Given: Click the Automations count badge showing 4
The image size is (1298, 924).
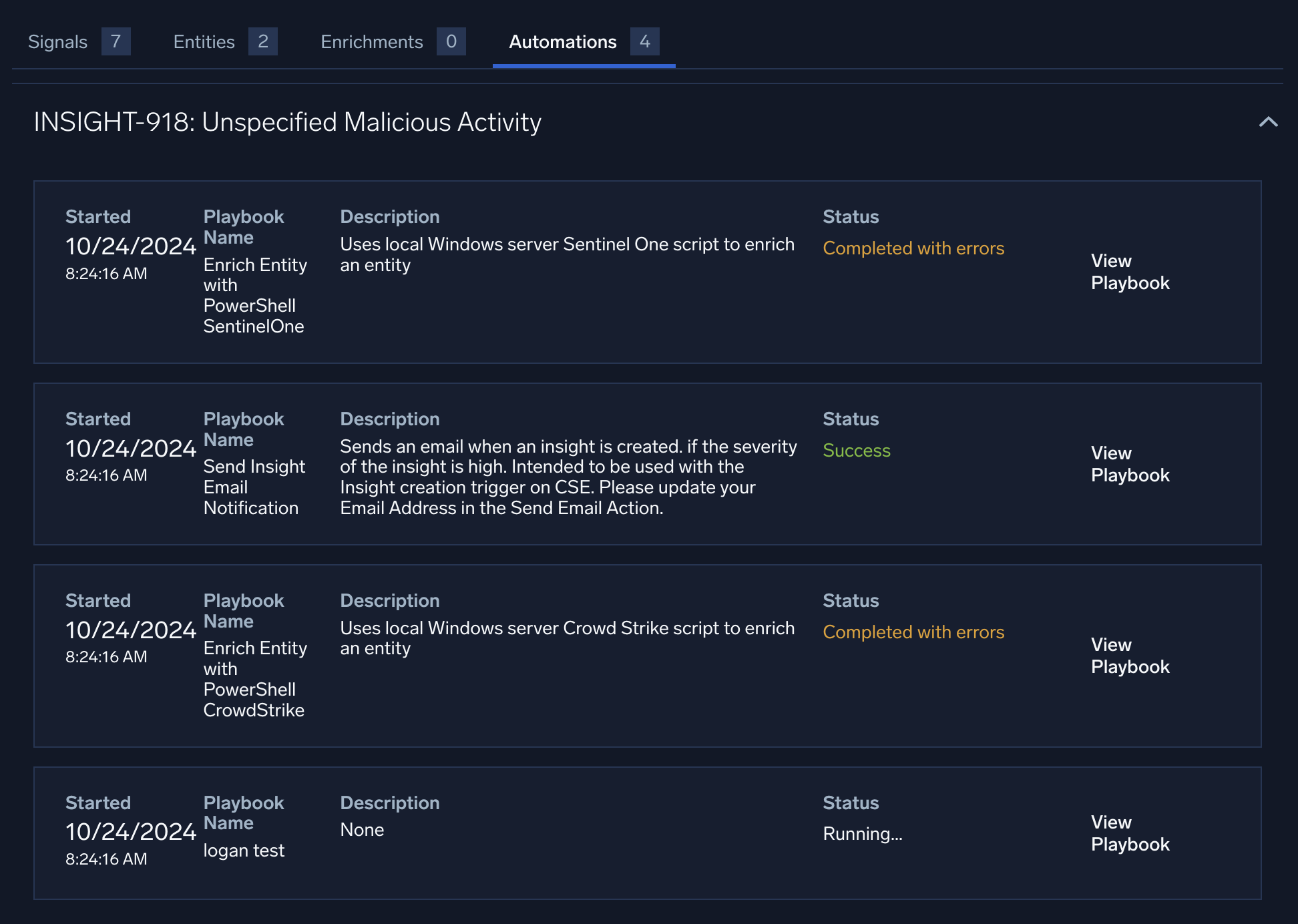Looking at the screenshot, I should [644, 41].
